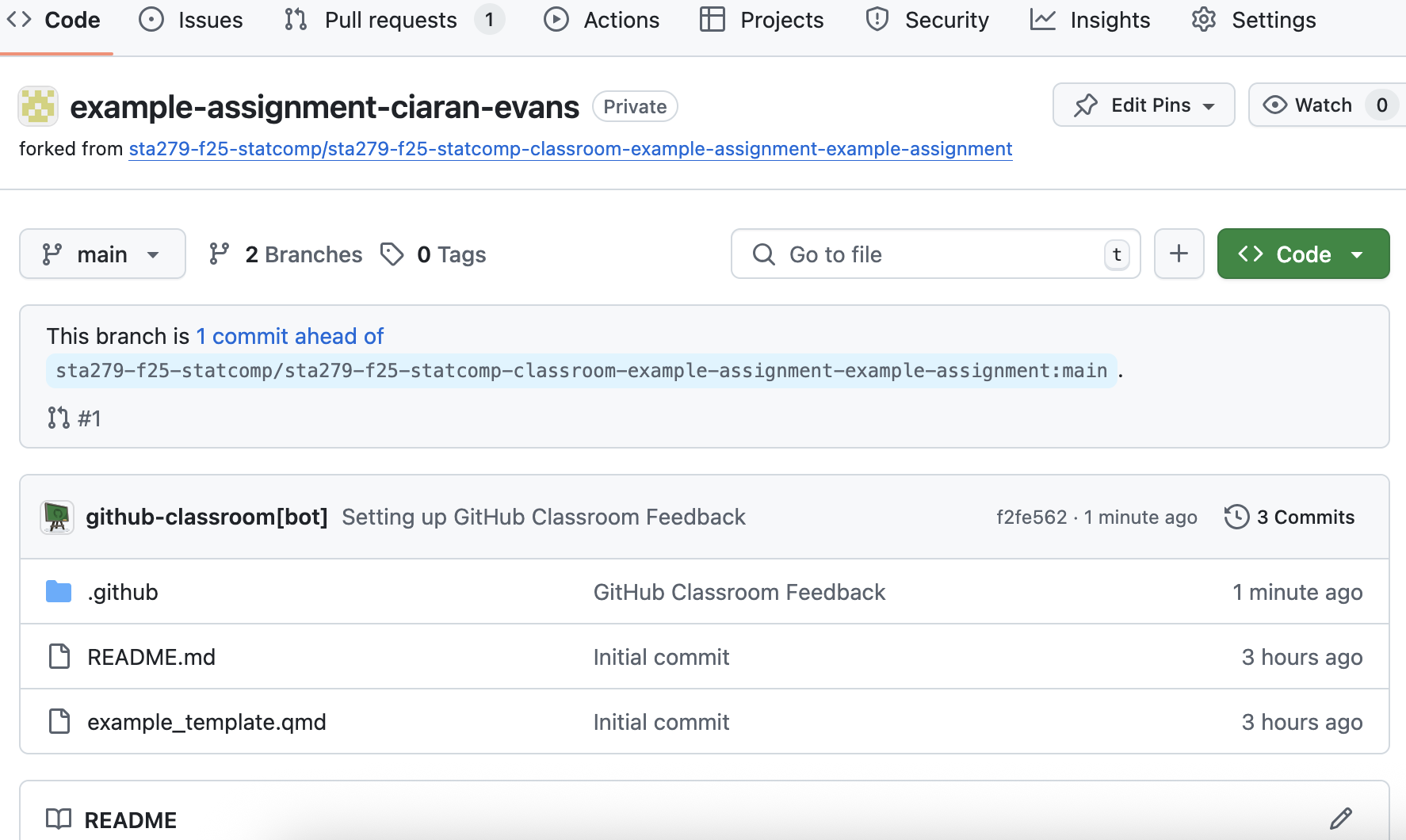Switch to the Actions tab
Viewport: 1406px width, 840px height.
pyautogui.click(x=602, y=20)
